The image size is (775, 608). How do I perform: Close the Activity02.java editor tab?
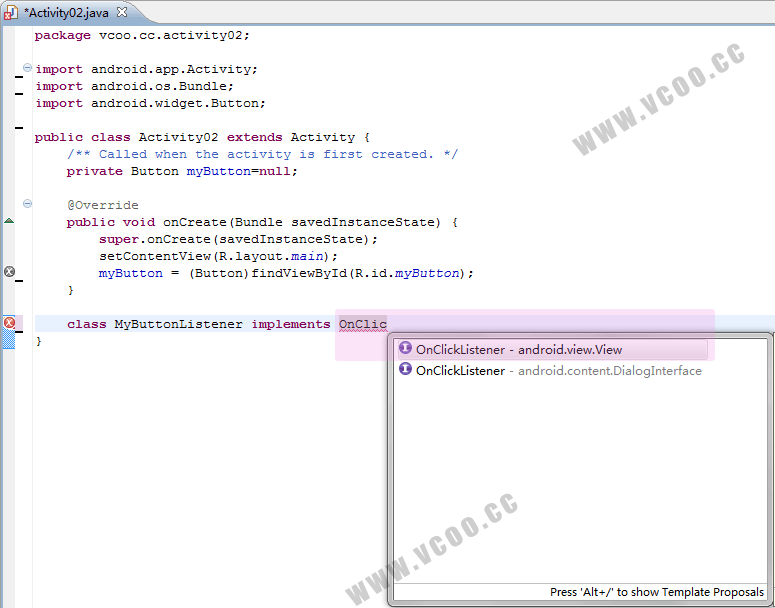pos(122,12)
